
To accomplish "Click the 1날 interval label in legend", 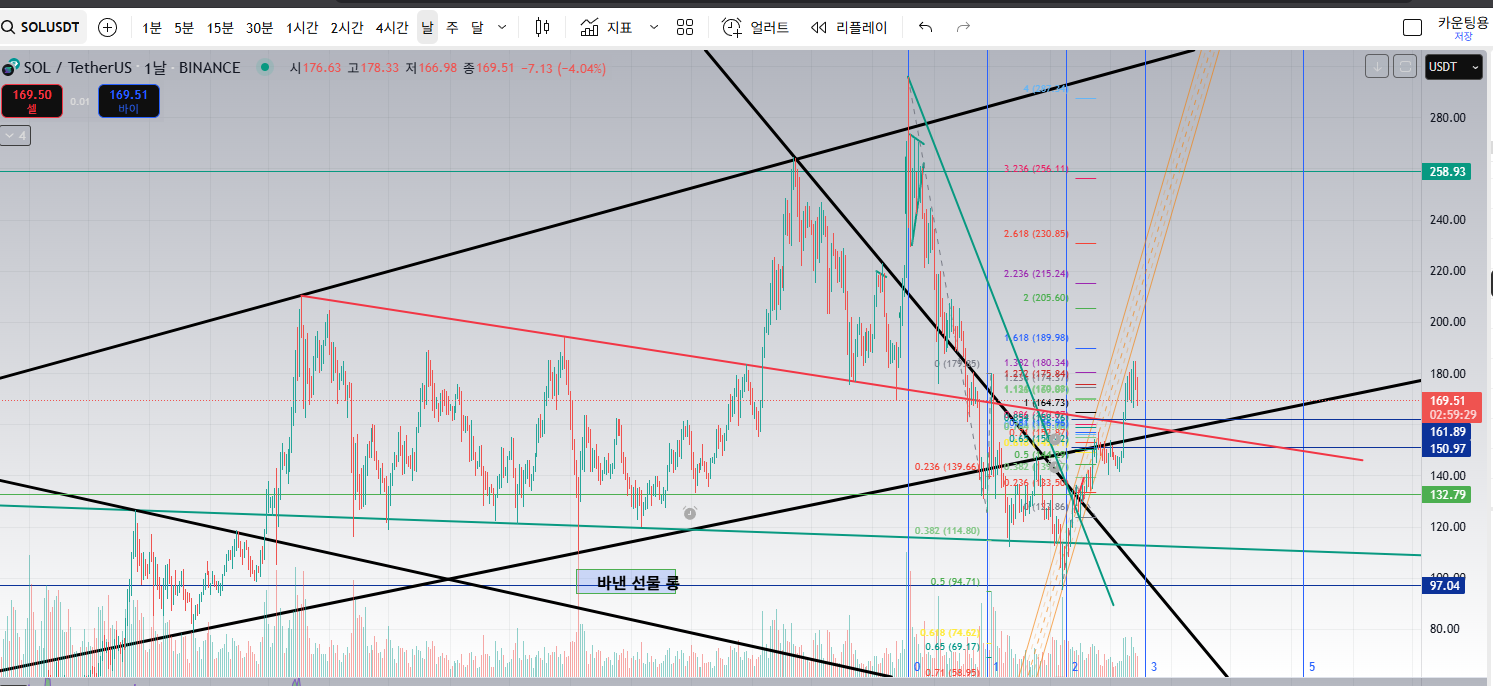I will point(156,68).
